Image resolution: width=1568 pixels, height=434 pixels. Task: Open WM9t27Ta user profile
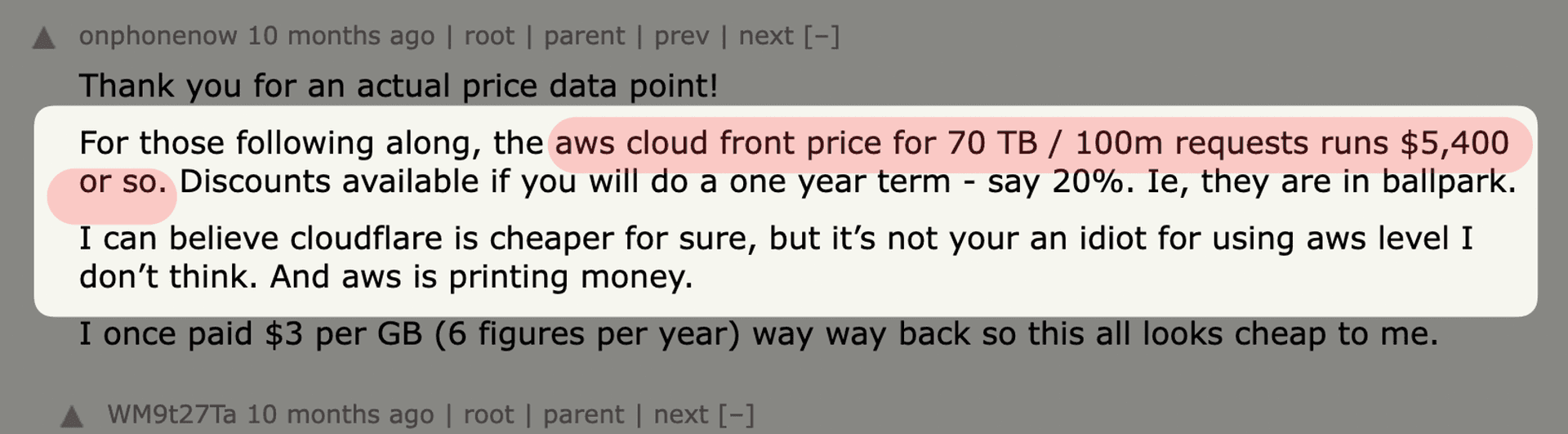point(171,414)
